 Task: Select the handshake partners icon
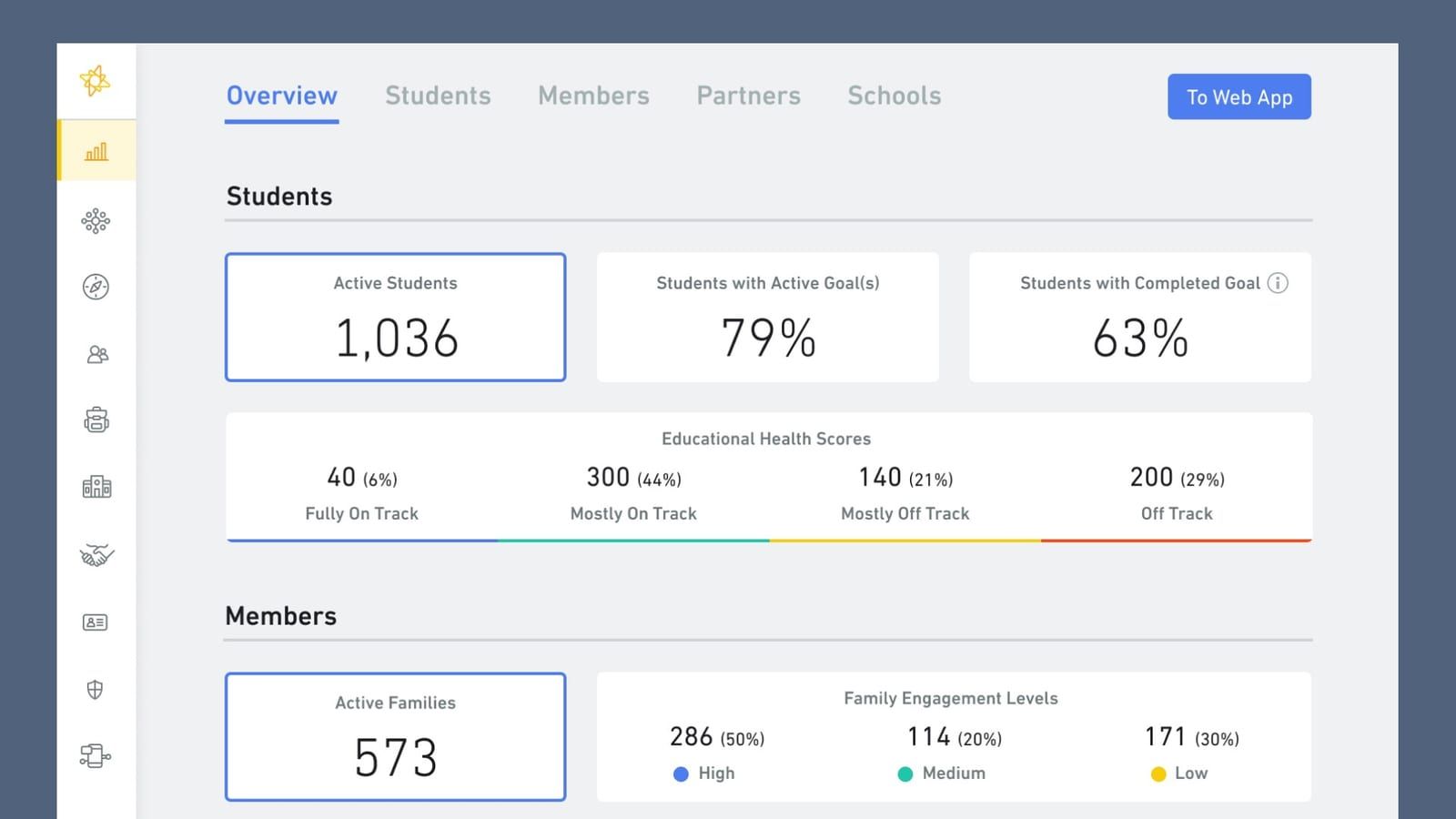pyautogui.click(x=96, y=555)
